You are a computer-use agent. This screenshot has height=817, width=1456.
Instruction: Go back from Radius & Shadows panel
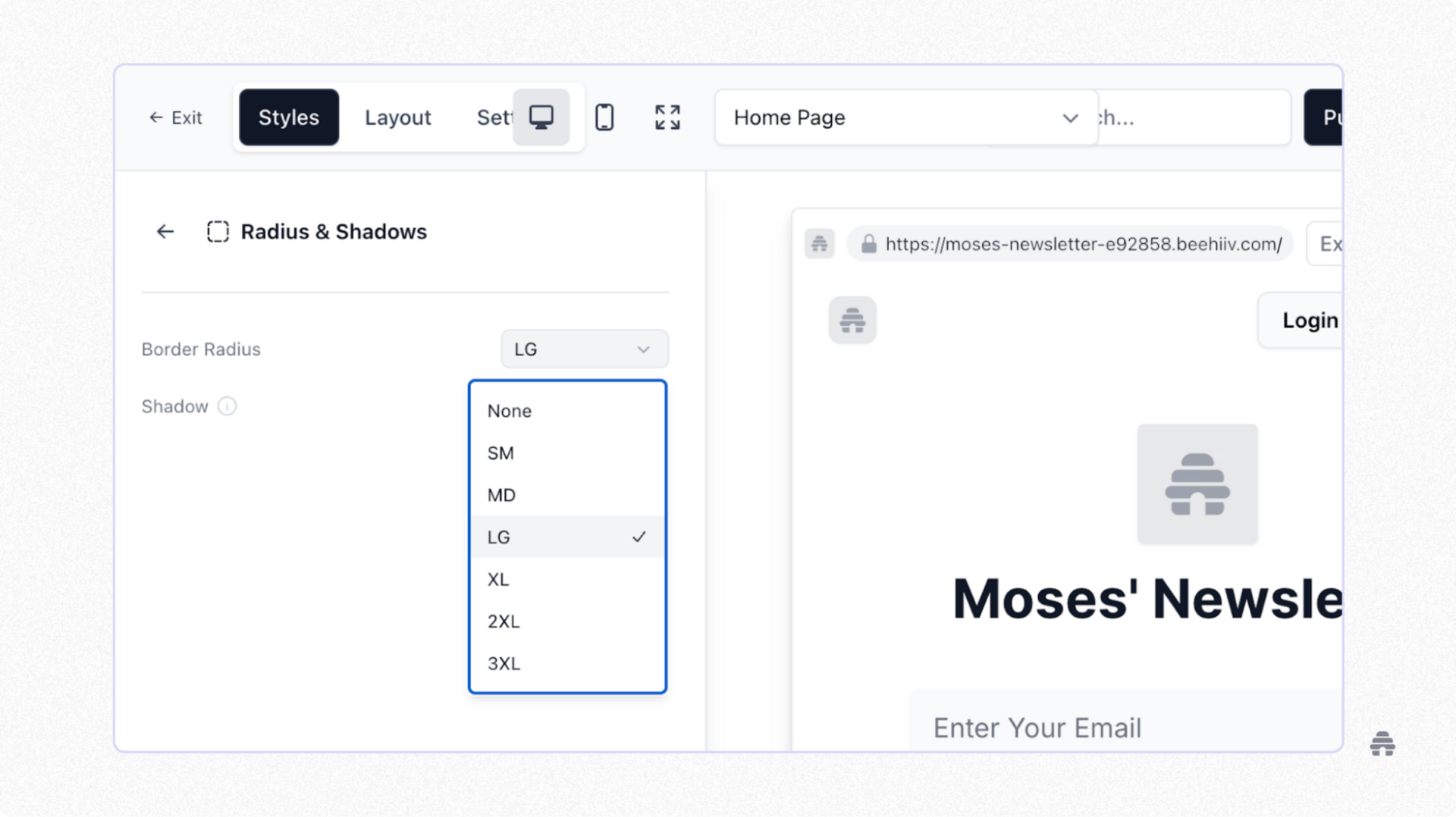pos(165,231)
